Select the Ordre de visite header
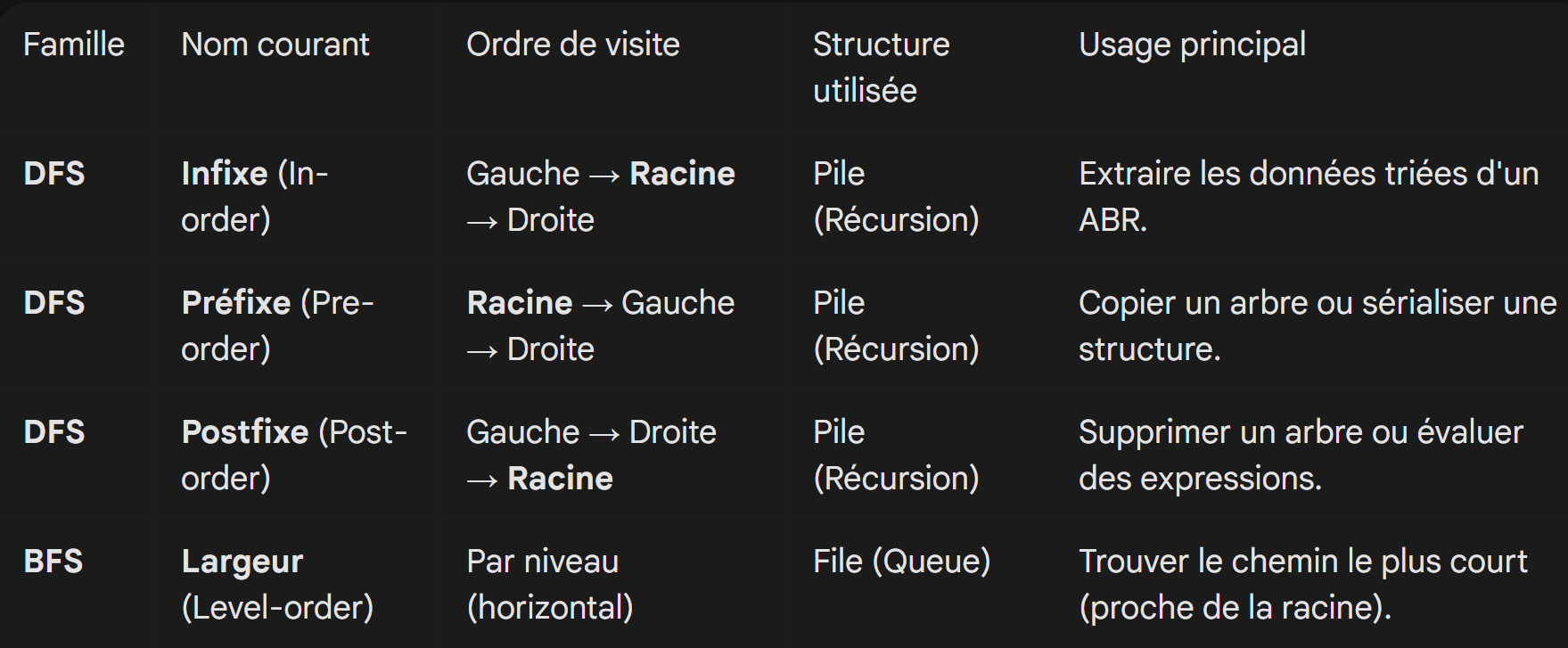This screenshot has height=648, width=1568. [572, 45]
